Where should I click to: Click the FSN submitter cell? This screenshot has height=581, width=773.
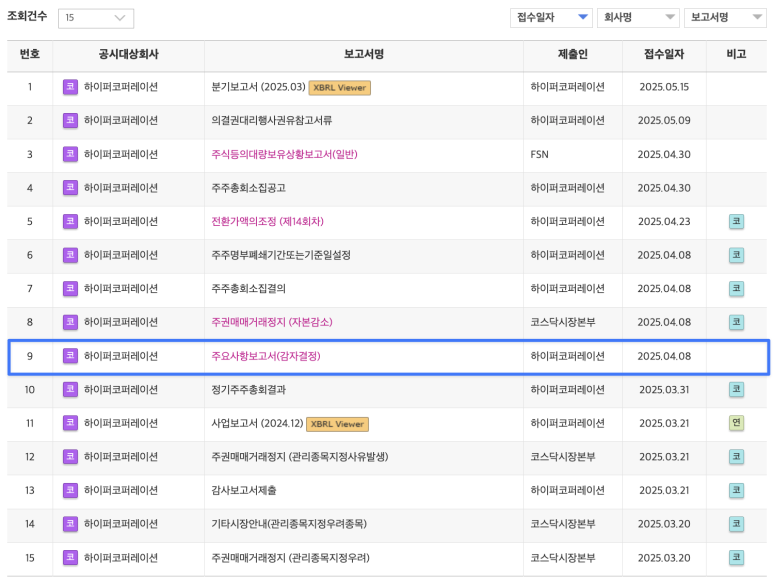point(539,154)
